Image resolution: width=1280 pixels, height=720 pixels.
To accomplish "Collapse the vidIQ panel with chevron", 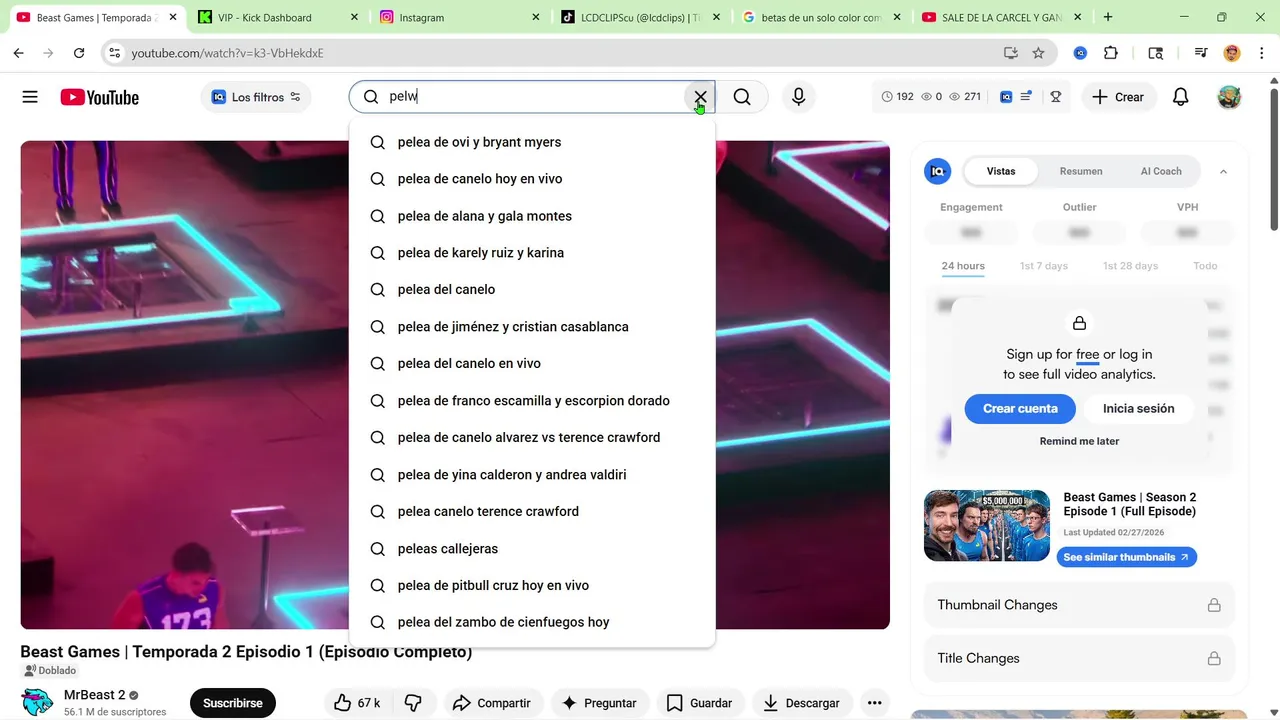I will 1223,172.
